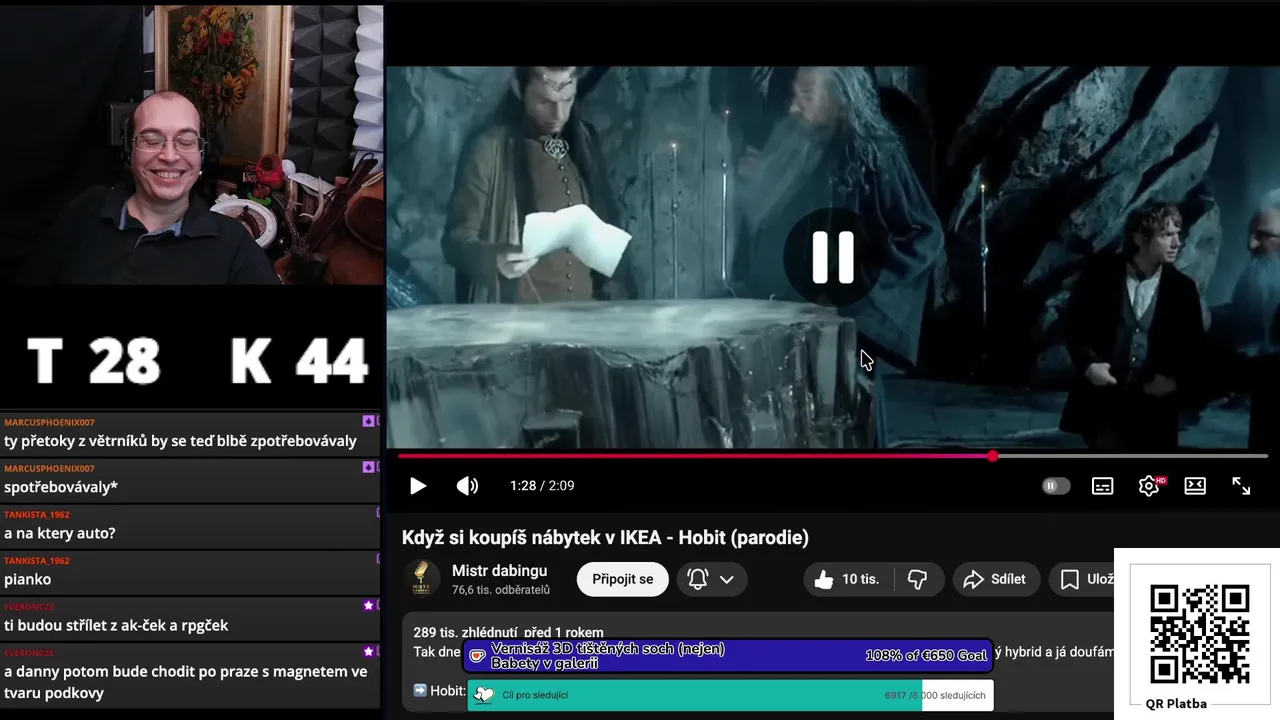Switch to theater mode
1280x720 pixels.
1195,486
